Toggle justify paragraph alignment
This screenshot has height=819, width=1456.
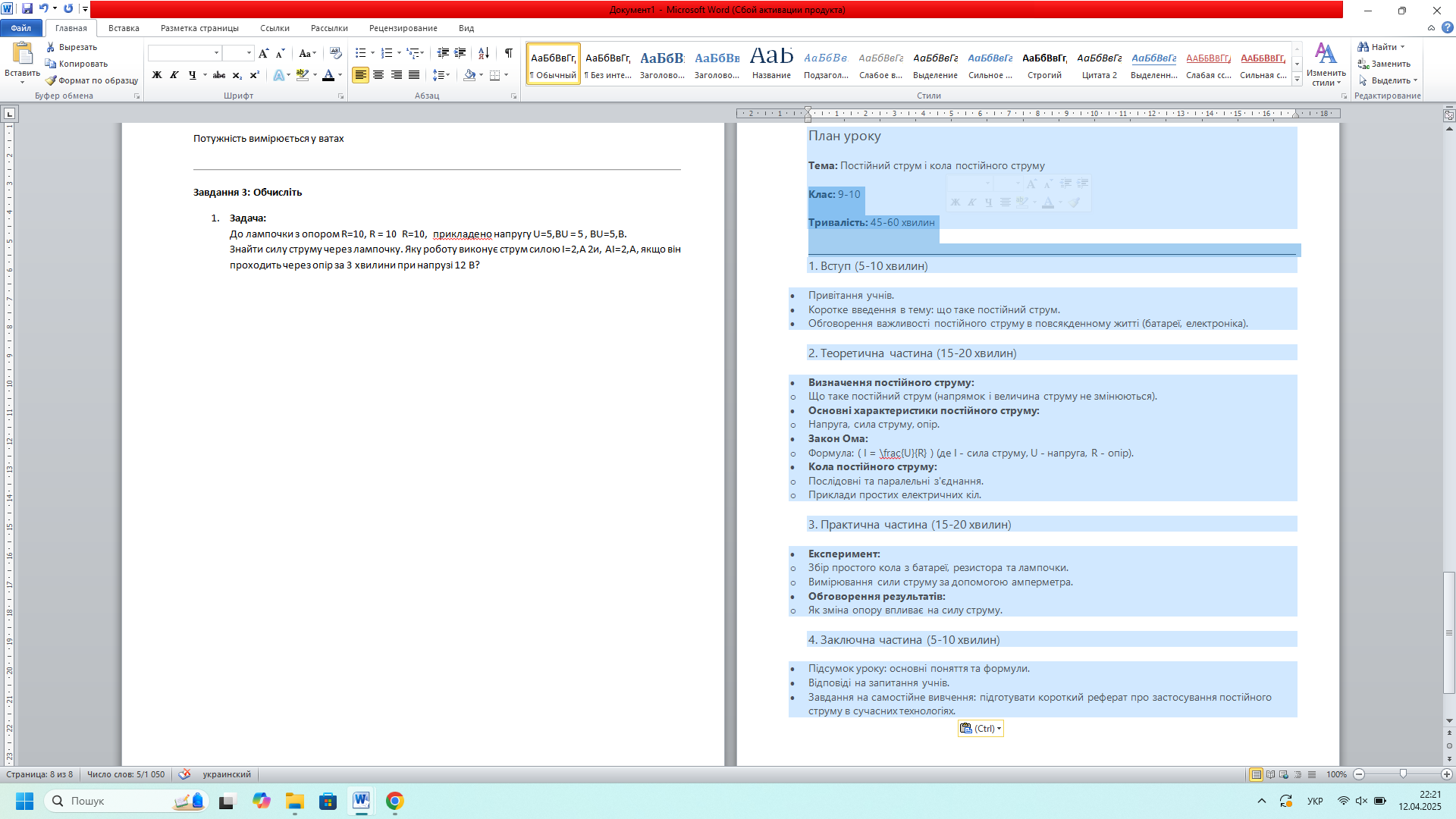tap(414, 75)
